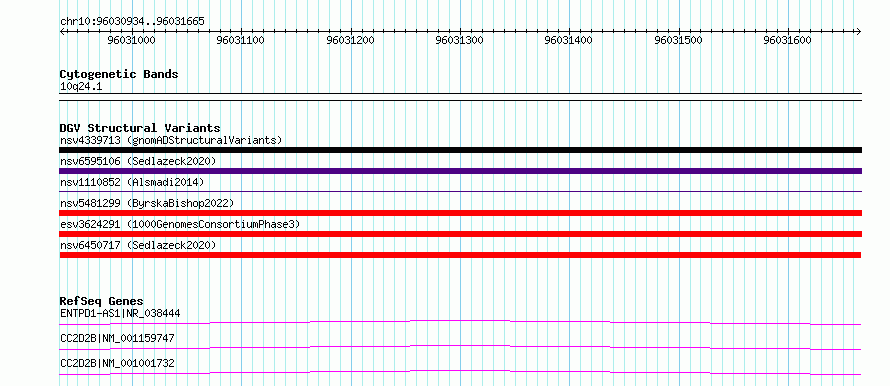This screenshot has width=890, height=386.
Task: Open variant esv3624291 1000GenomesConsortiumPhase3 label
Action: pos(180,224)
